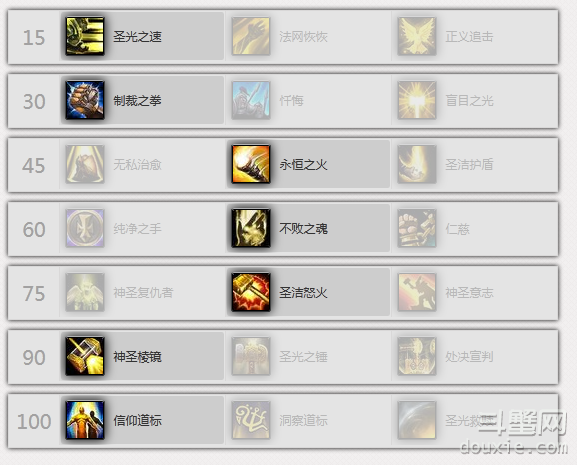Pick the 处决宣判 talent option
577x465 pixels.
[469, 356]
